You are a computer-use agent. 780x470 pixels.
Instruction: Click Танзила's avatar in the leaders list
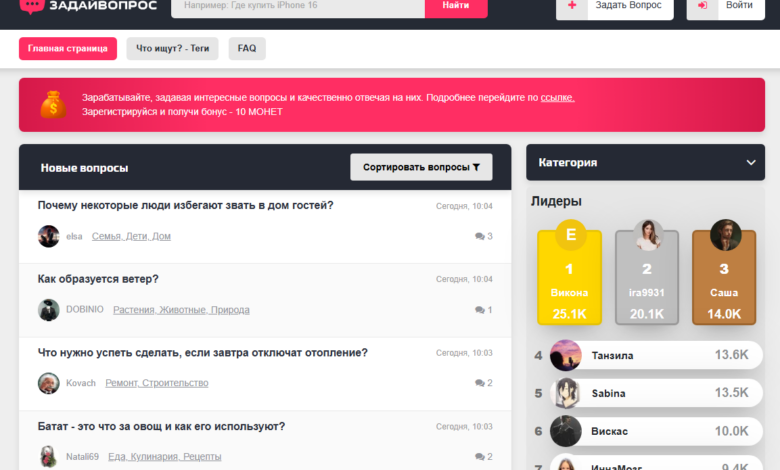566,355
